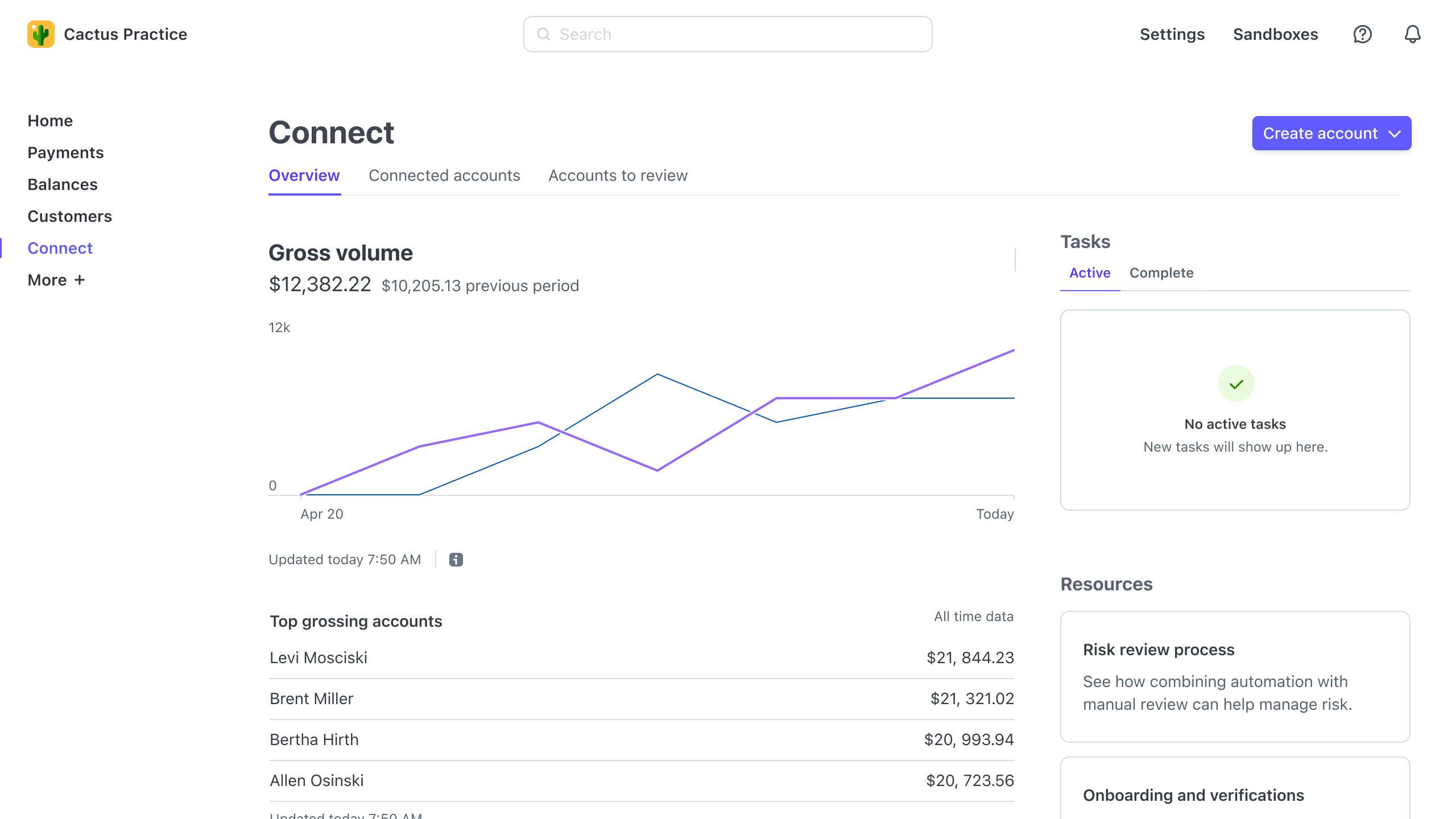This screenshot has height=819, width=1456.
Task: Open the notifications bell icon
Action: pos(1412,34)
